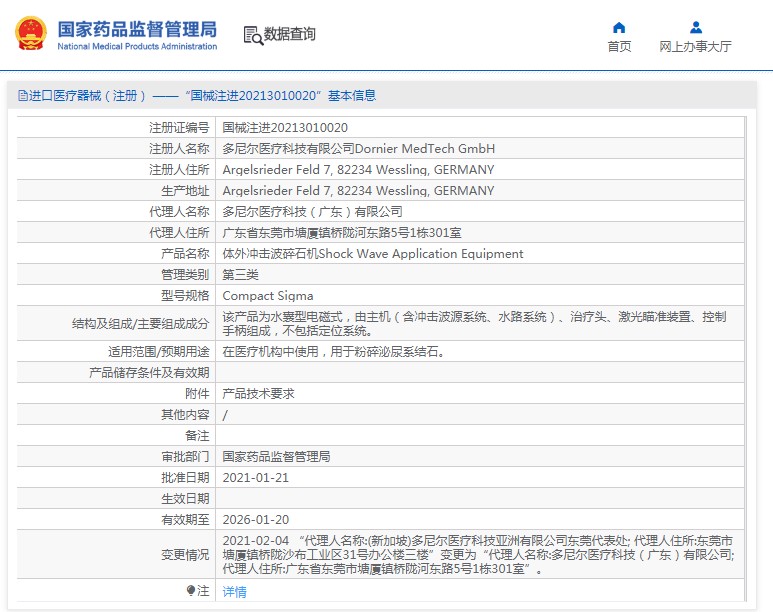Open 网上办事大厅 service hall
The width and height of the screenshot is (773, 612).
click(696, 46)
